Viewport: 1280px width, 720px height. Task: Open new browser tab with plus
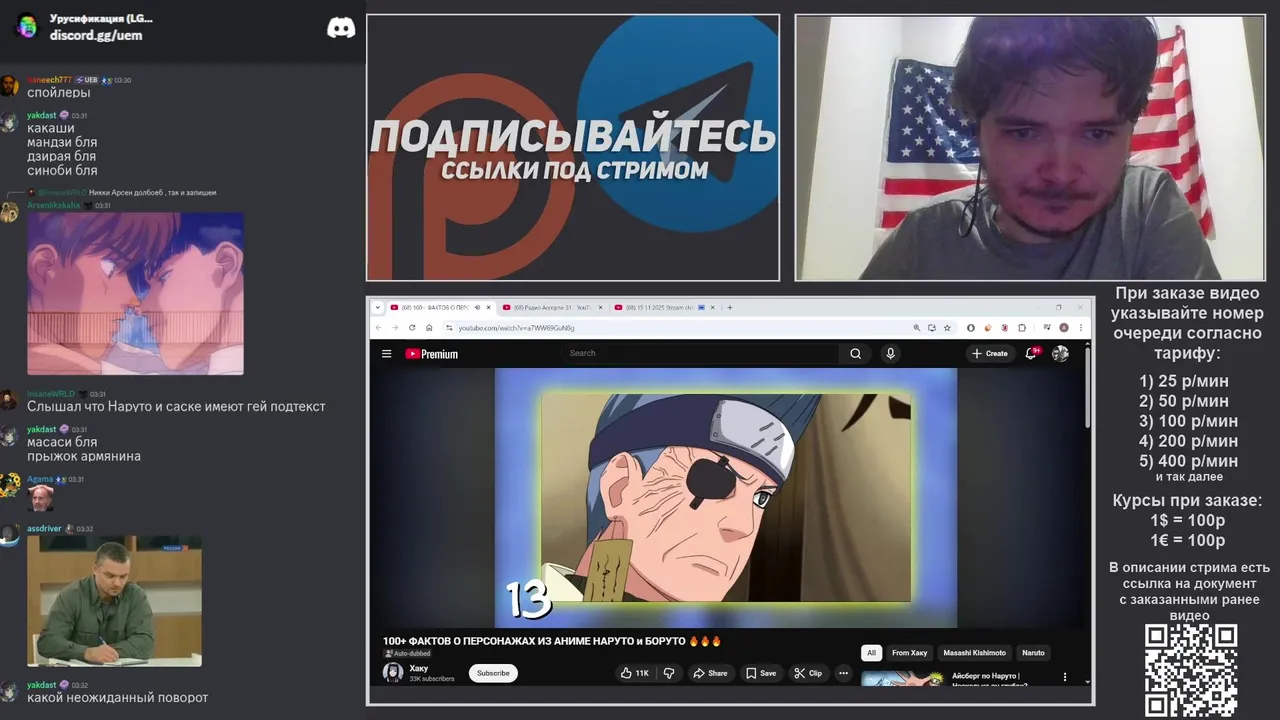[729, 307]
